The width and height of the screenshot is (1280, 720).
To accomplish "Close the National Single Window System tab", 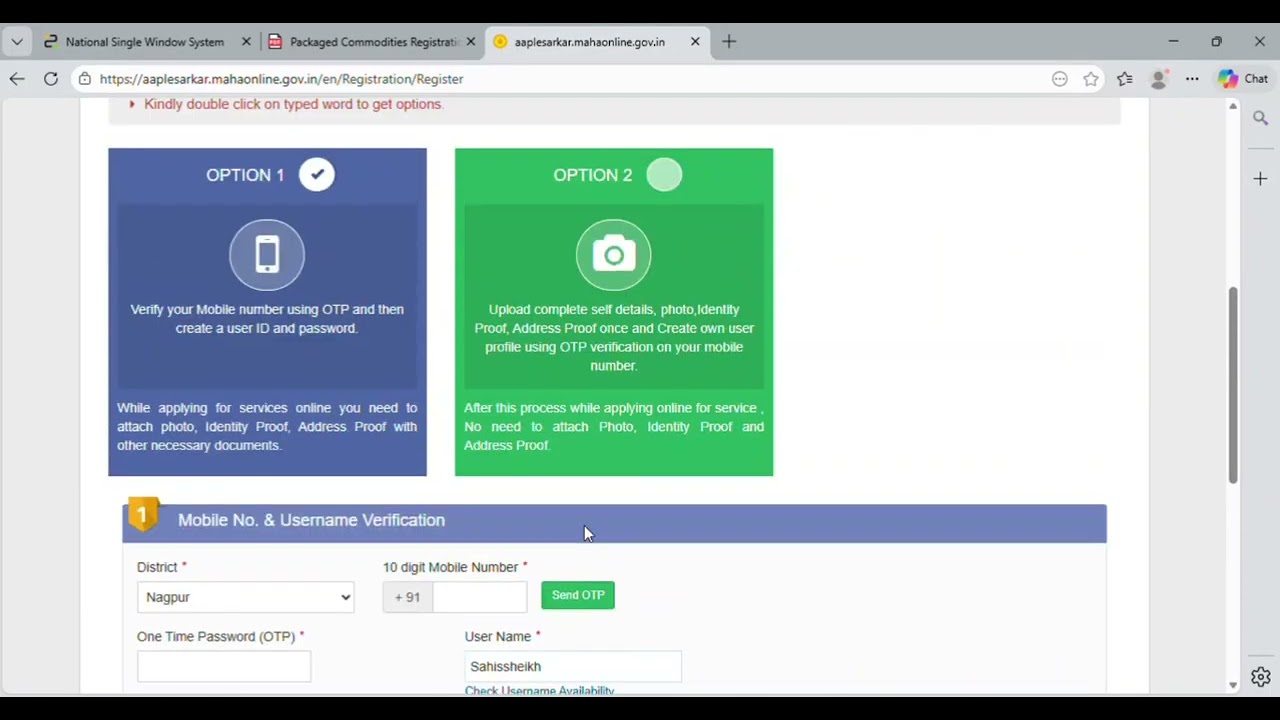I will (x=246, y=42).
